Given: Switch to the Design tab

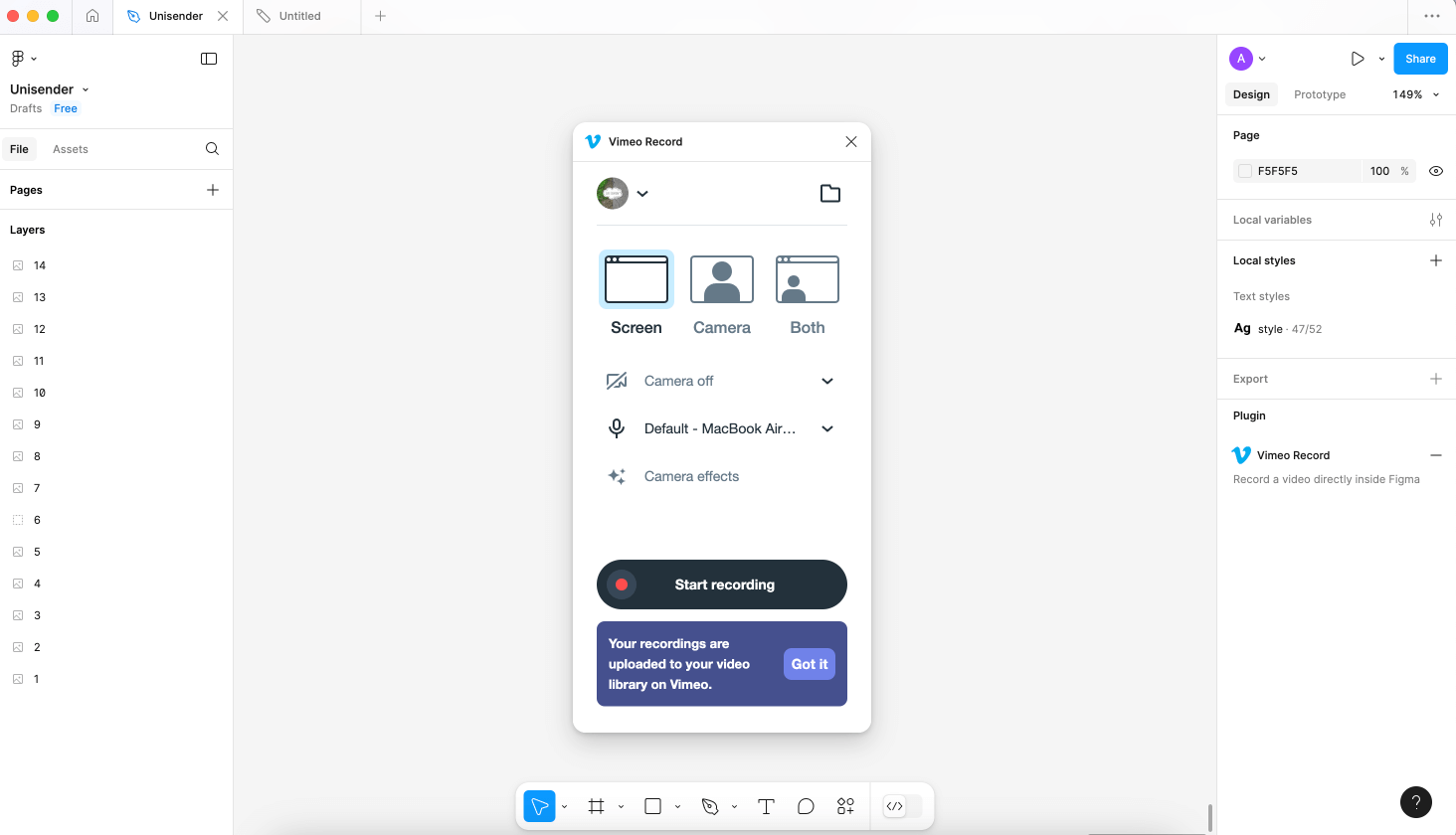Looking at the screenshot, I should [1251, 94].
